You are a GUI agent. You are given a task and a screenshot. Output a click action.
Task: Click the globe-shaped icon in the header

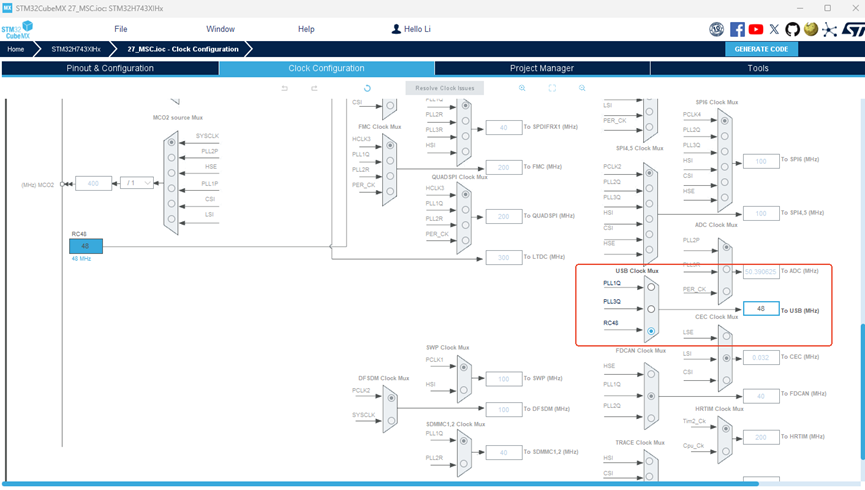click(811, 29)
